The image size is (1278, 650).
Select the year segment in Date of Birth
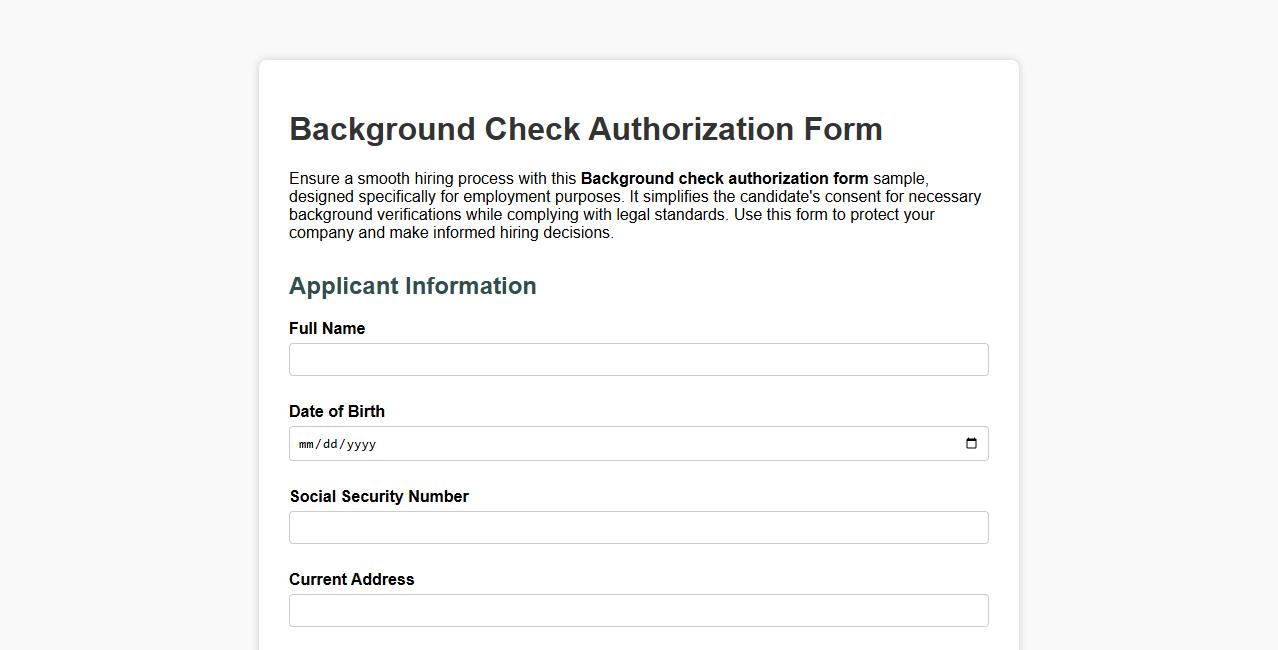click(362, 444)
